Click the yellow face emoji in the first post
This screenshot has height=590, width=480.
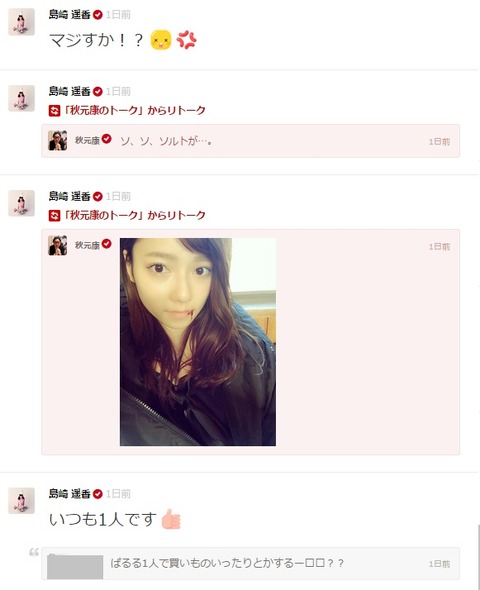161,40
